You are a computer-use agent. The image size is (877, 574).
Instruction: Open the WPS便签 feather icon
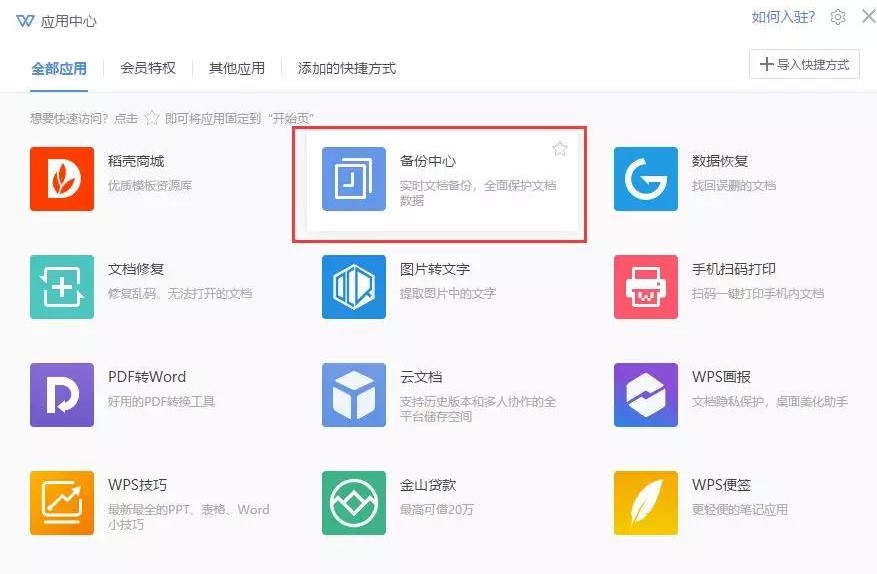(646, 503)
